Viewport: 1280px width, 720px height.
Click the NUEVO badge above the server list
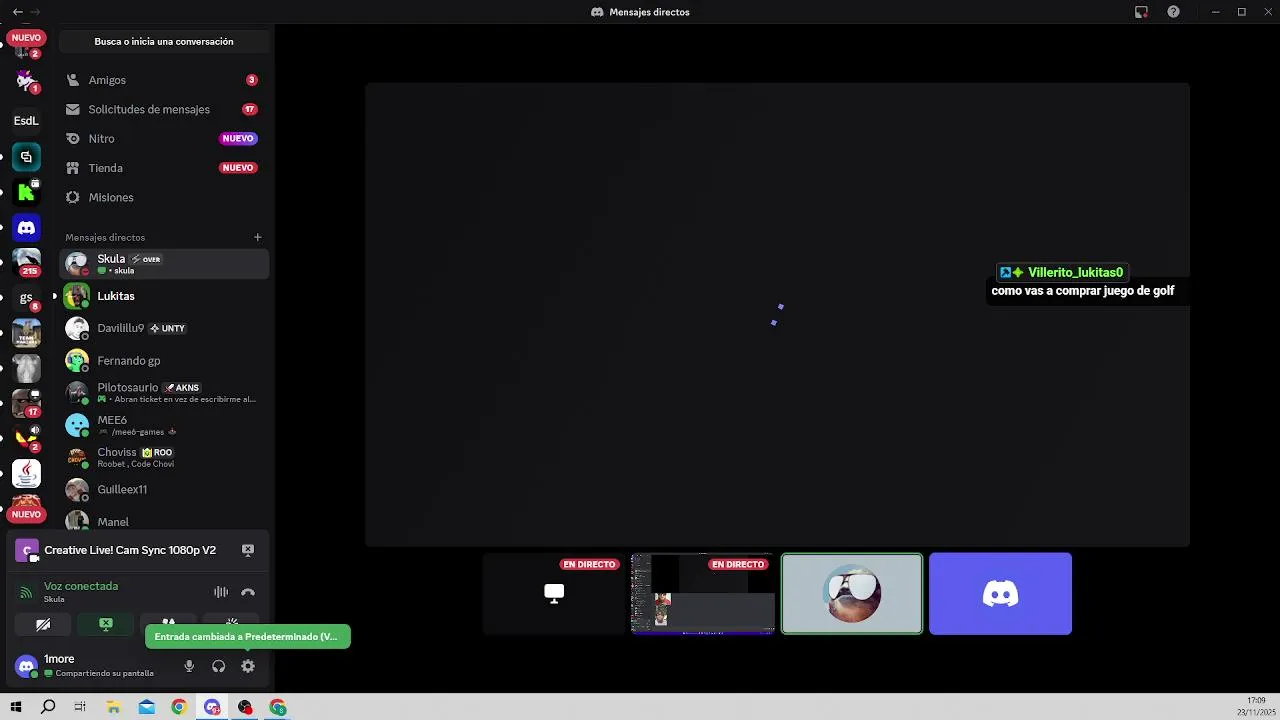(26, 38)
